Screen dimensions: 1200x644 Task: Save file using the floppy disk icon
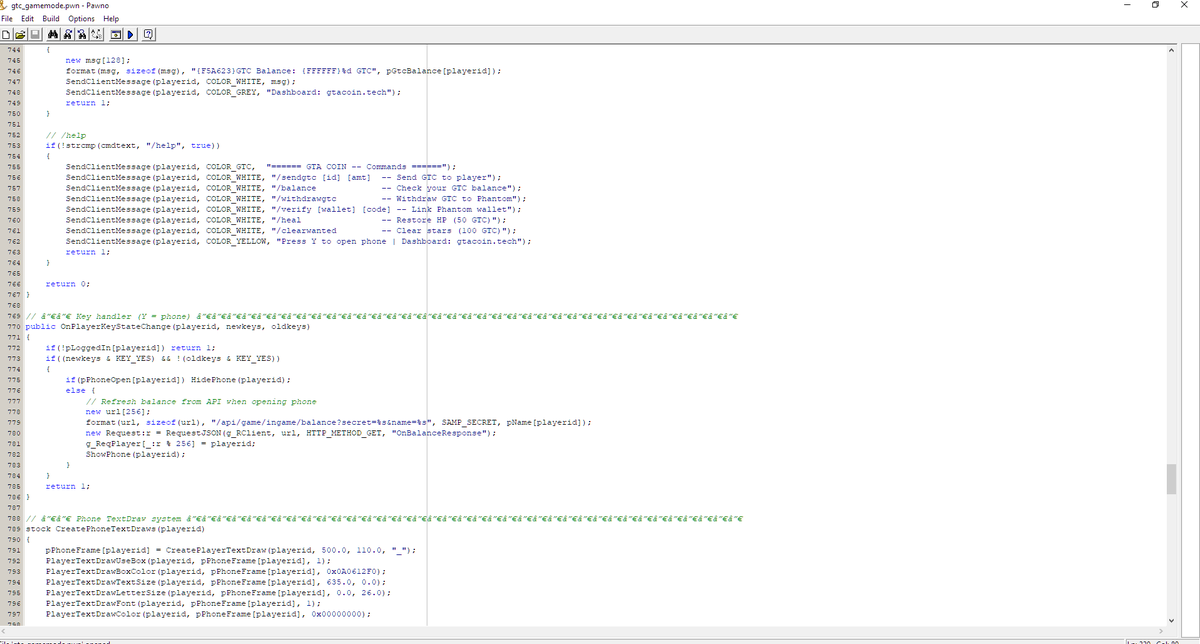(x=35, y=35)
